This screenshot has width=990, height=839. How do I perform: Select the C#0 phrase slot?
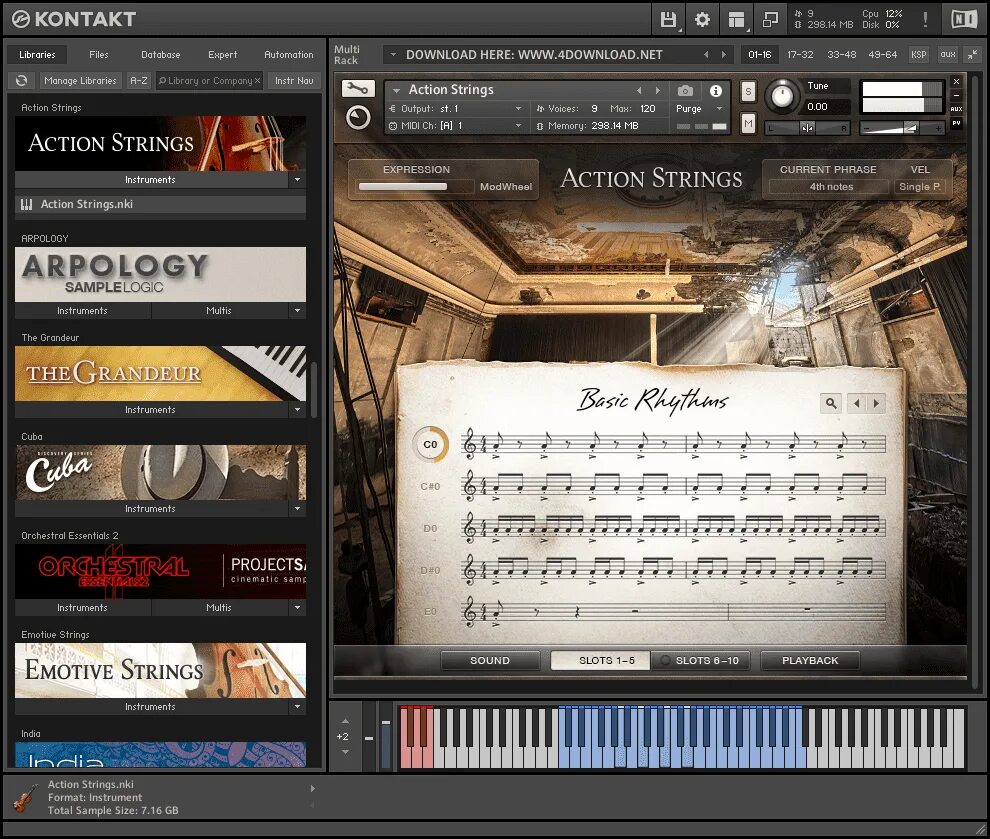(x=430, y=486)
